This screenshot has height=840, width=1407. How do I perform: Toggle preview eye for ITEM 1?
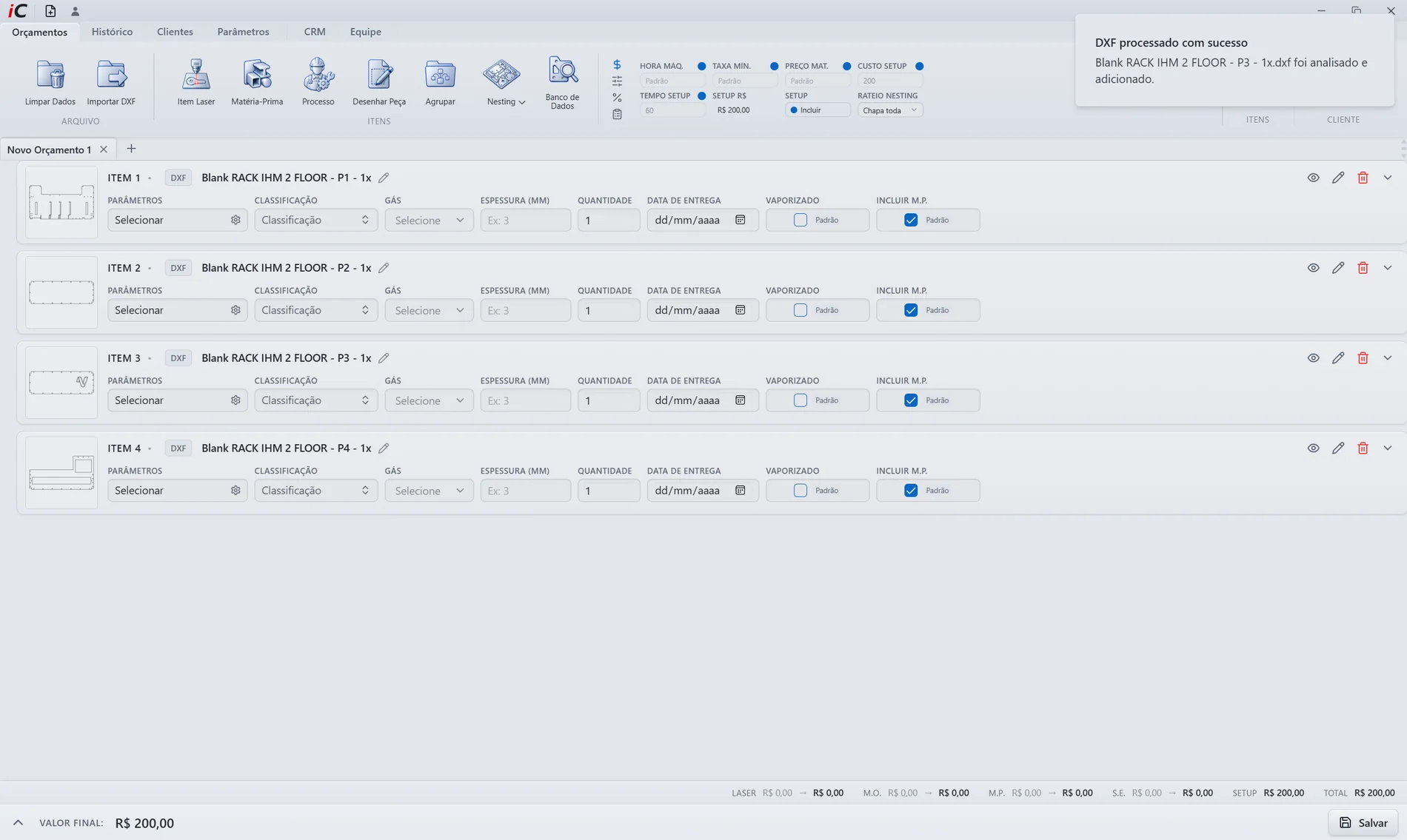(x=1313, y=178)
